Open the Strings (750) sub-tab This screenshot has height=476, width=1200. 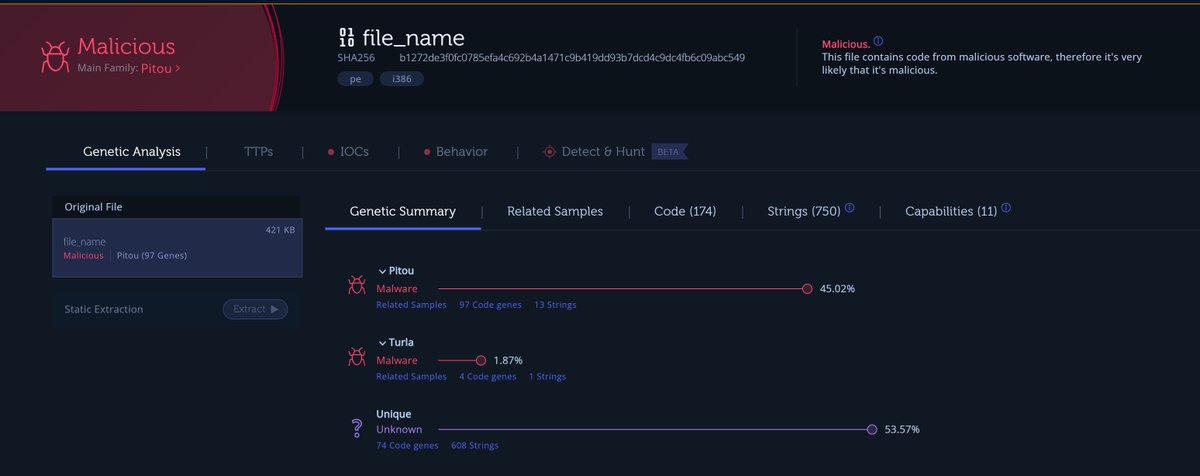click(803, 211)
